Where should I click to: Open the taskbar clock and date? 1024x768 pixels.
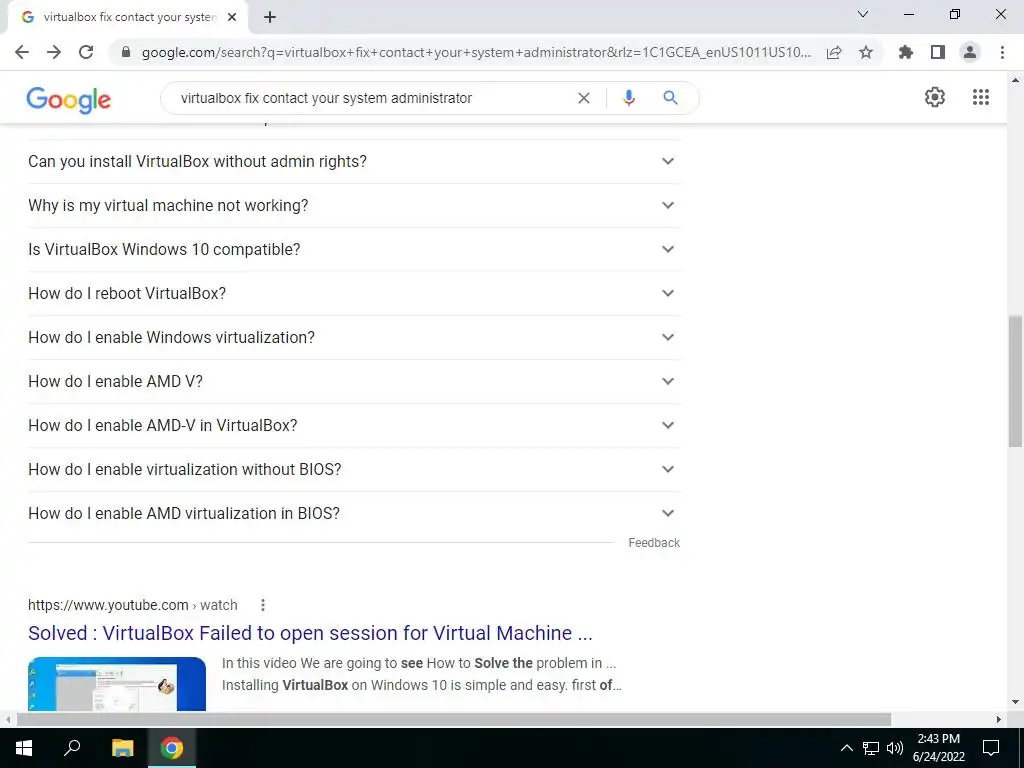[x=938, y=748]
